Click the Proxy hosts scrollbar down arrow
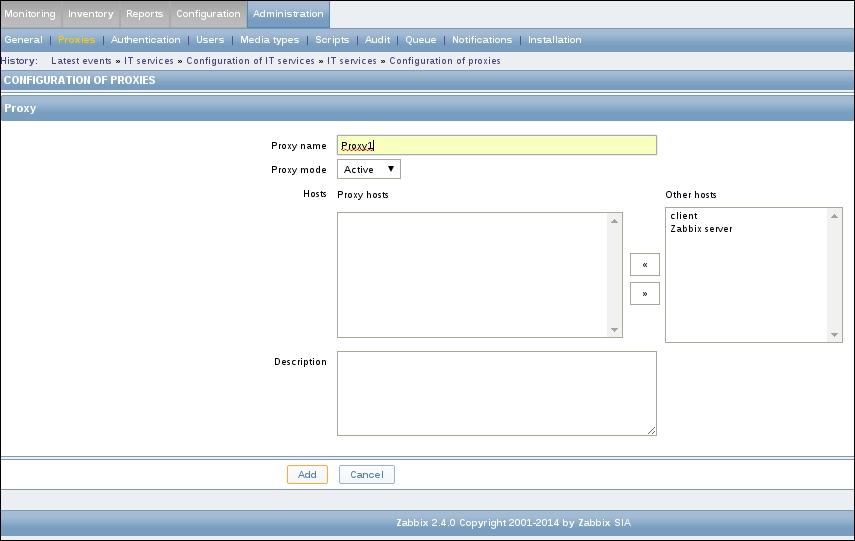Image resolution: width=855 pixels, height=541 pixels. tap(615, 330)
